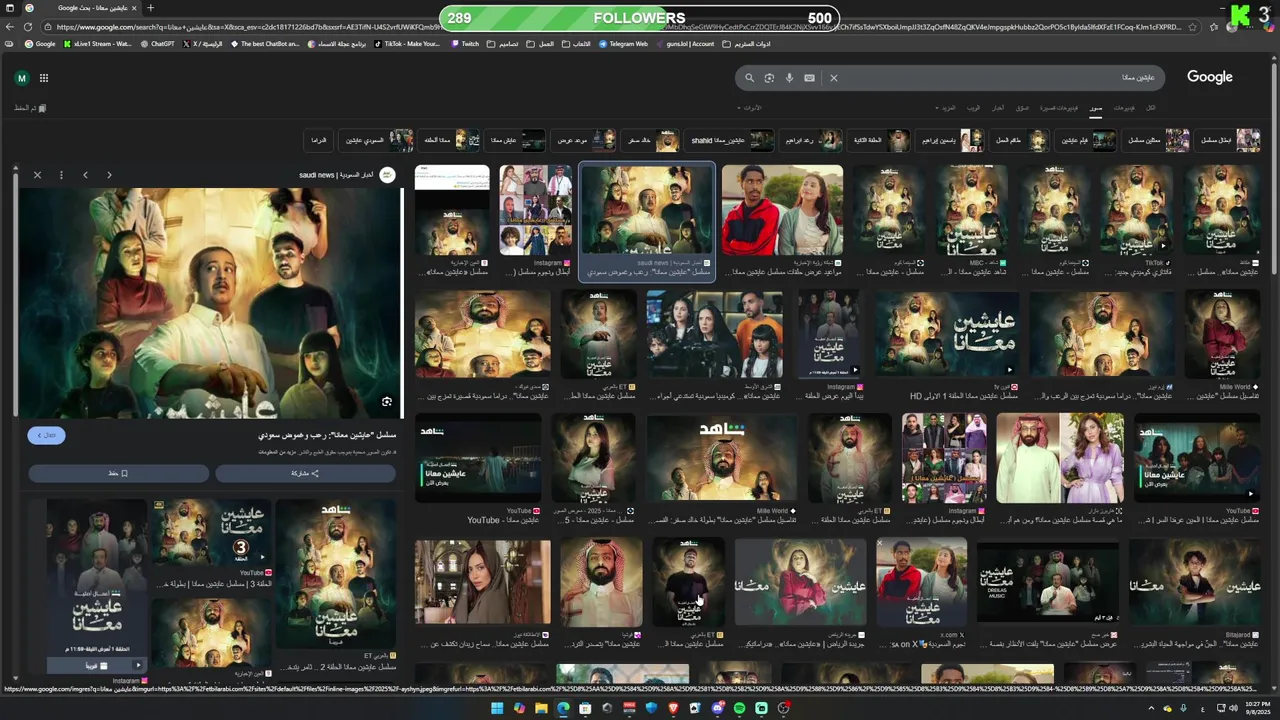Open the TikTok bookmark

[407, 44]
